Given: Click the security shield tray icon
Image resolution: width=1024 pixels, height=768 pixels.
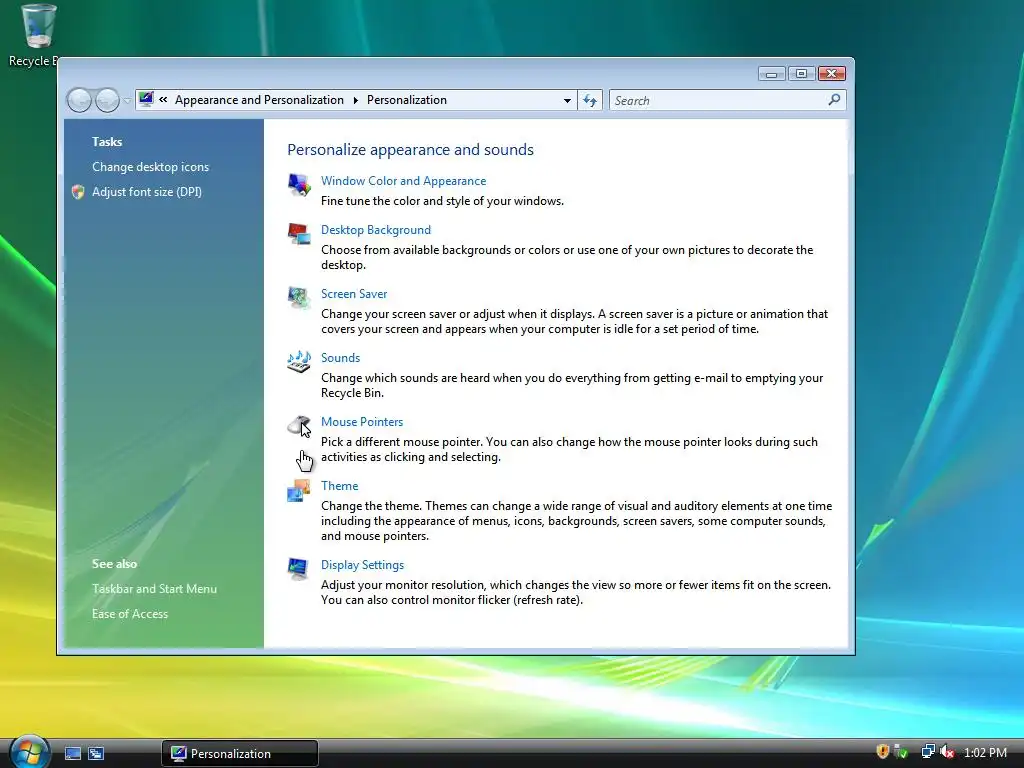Looking at the screenshot, I should (882, 752).
